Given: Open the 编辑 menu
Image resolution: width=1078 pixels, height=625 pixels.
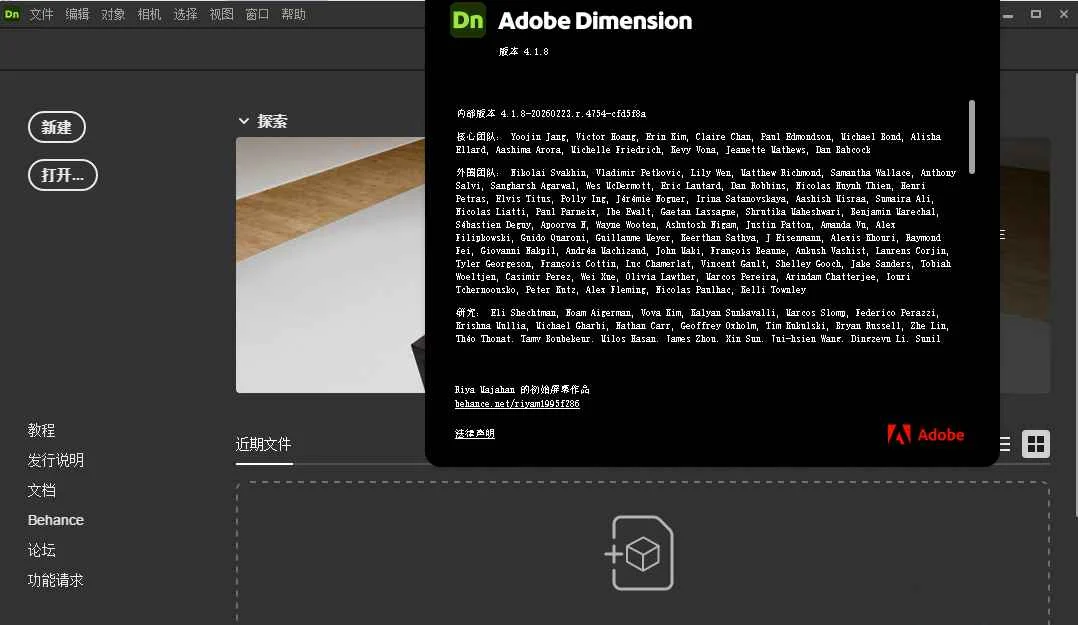Looking at the screenshot, I should (77, 14).
